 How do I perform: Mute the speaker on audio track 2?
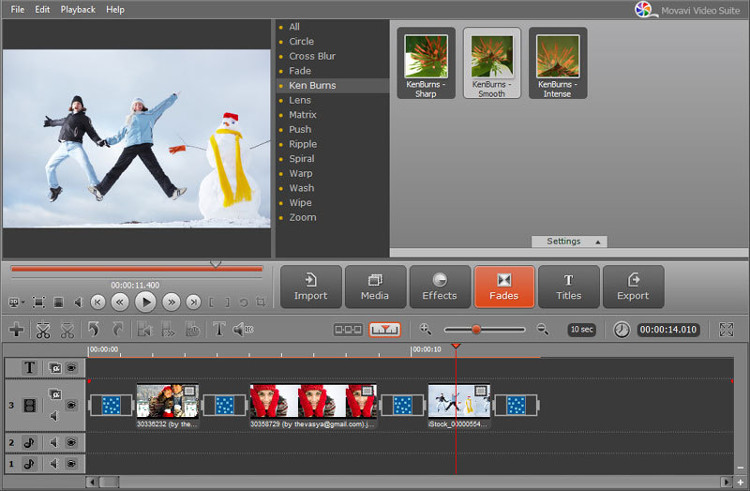pyautogui.click(x=54, y=443)
